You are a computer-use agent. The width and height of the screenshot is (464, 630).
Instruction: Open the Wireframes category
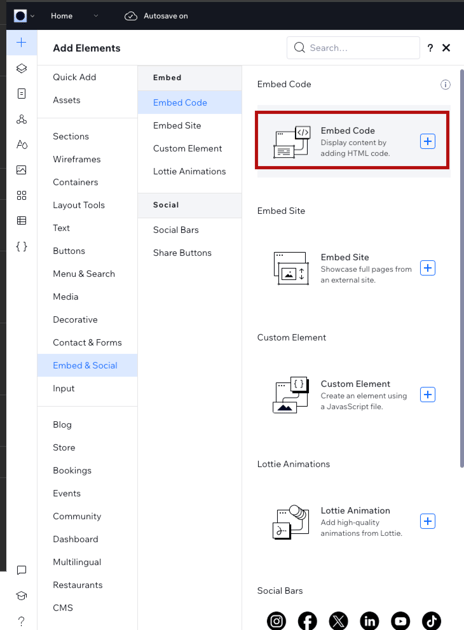tap(77, 159)
